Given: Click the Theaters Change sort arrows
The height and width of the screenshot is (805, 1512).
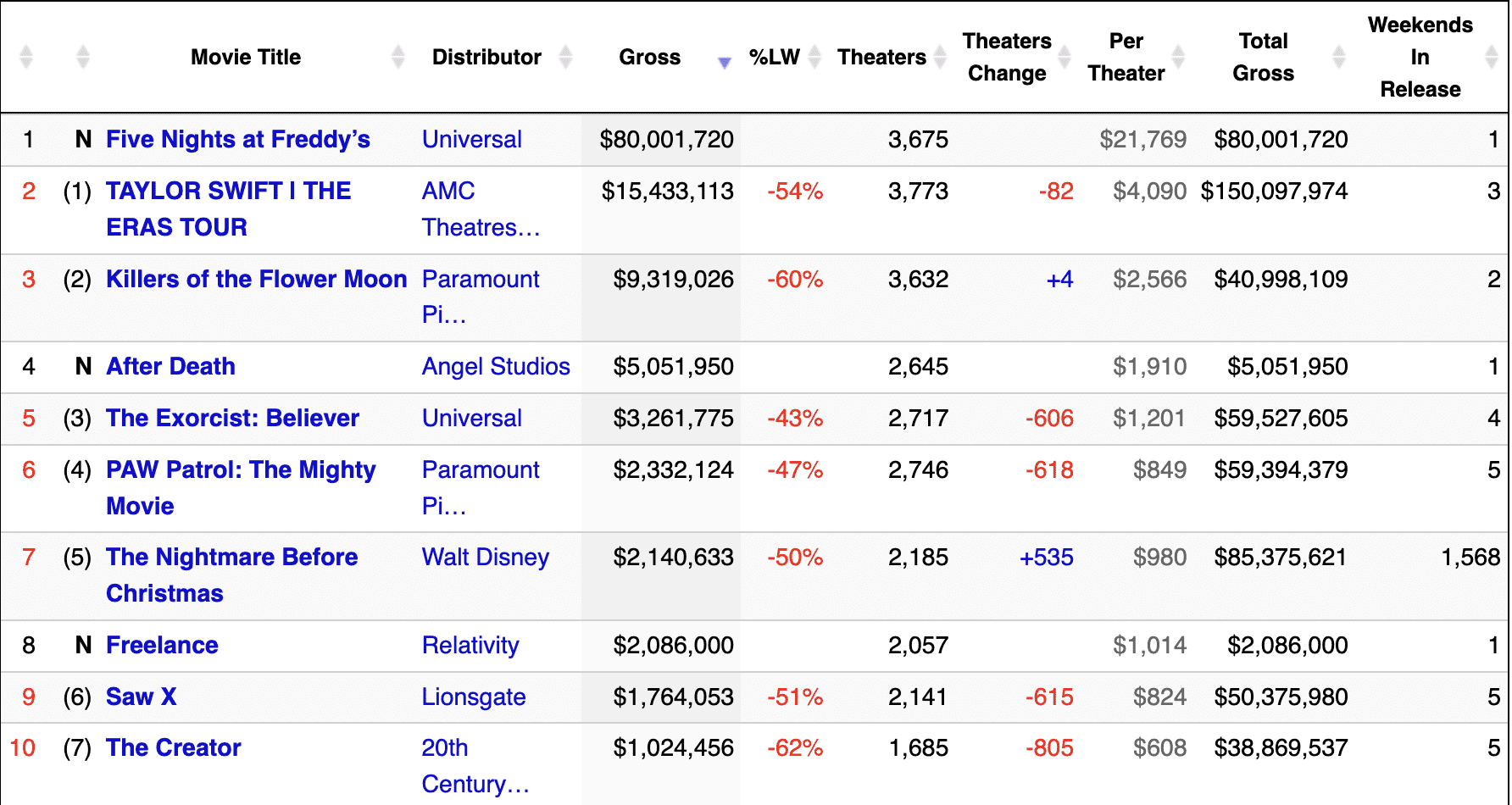Looking at the screenshot, I should [x=1065, y=57].
